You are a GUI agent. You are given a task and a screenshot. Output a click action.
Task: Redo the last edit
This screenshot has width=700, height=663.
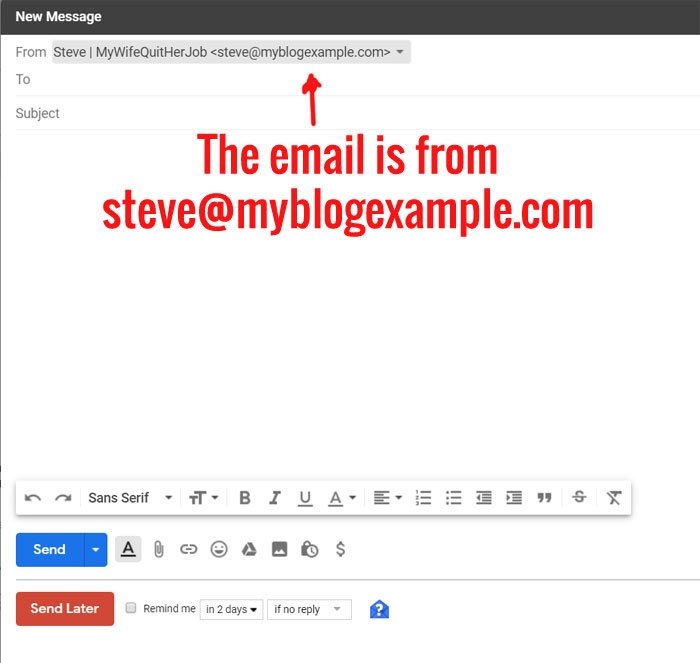[63, 498]
